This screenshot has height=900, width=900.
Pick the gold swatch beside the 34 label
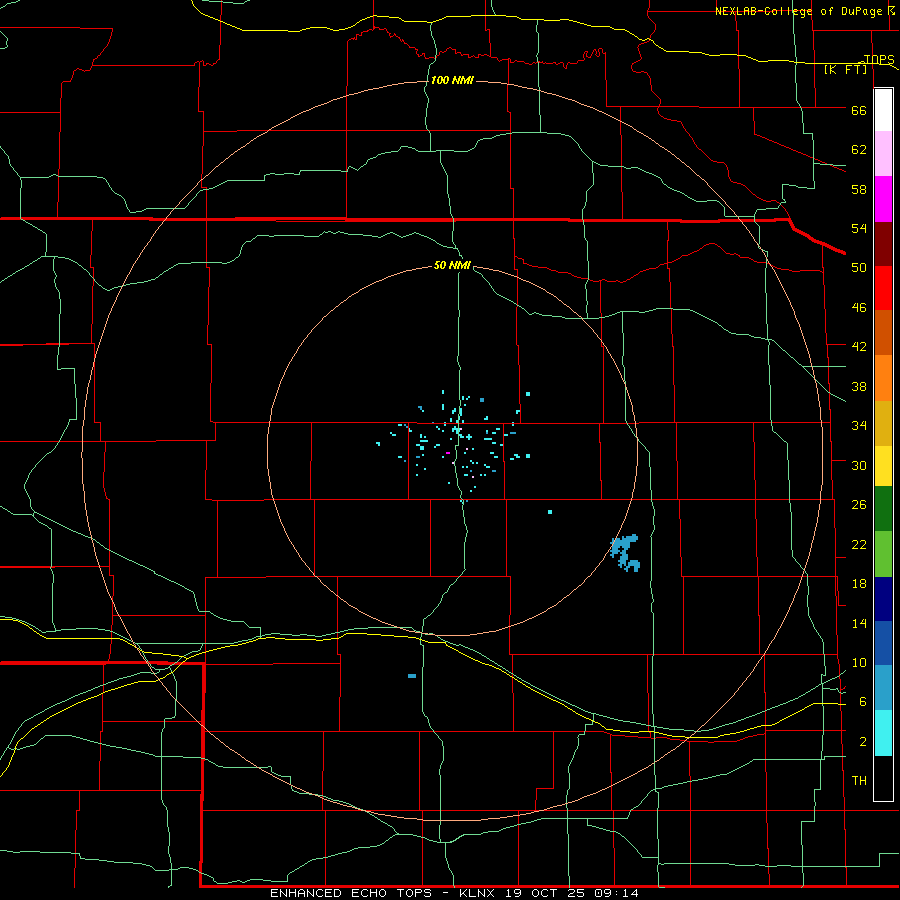click(x=883, y=424)
